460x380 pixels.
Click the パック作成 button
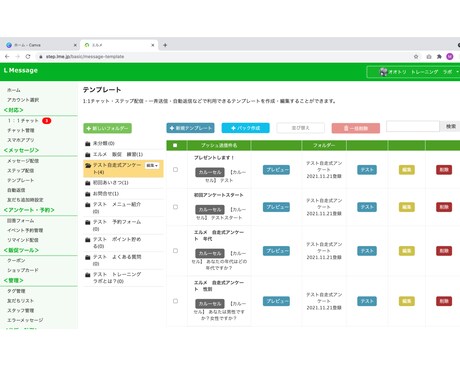tap(246, 128)
